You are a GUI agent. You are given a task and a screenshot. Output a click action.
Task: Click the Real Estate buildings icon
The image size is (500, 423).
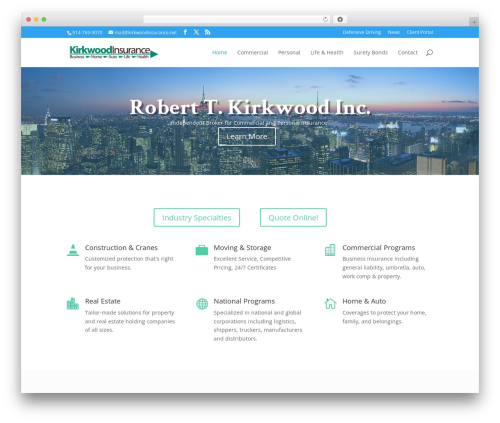point(73,304)
